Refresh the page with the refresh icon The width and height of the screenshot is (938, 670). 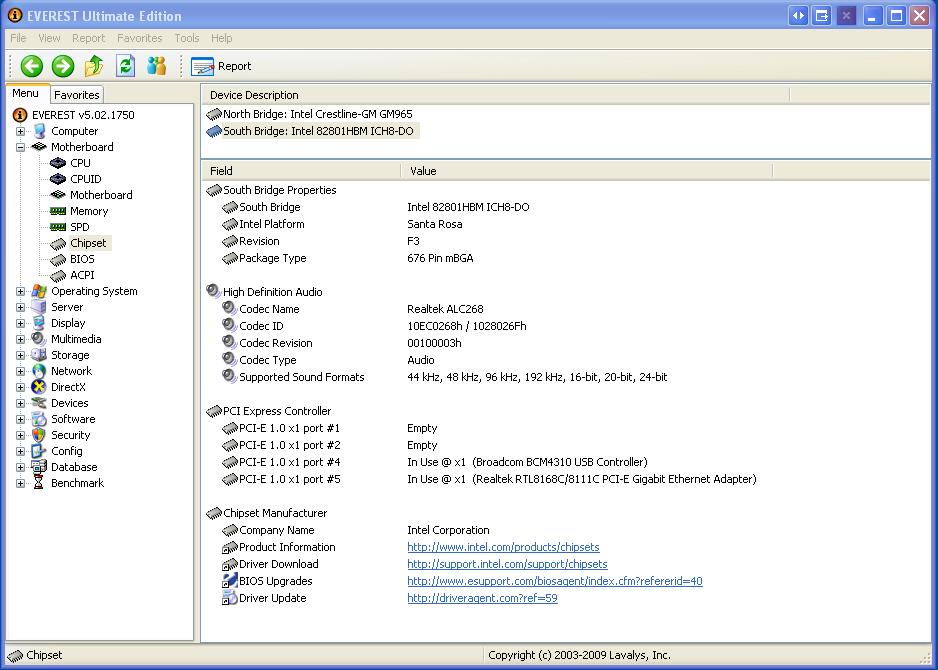[125, 66]
